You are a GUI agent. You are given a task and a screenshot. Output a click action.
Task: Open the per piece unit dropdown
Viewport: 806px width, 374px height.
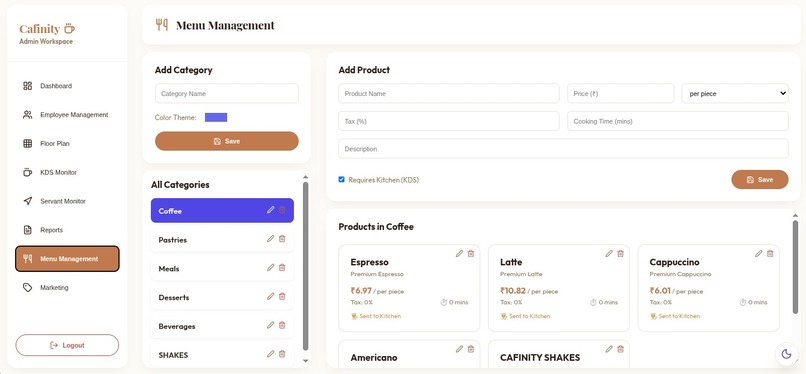735,94
